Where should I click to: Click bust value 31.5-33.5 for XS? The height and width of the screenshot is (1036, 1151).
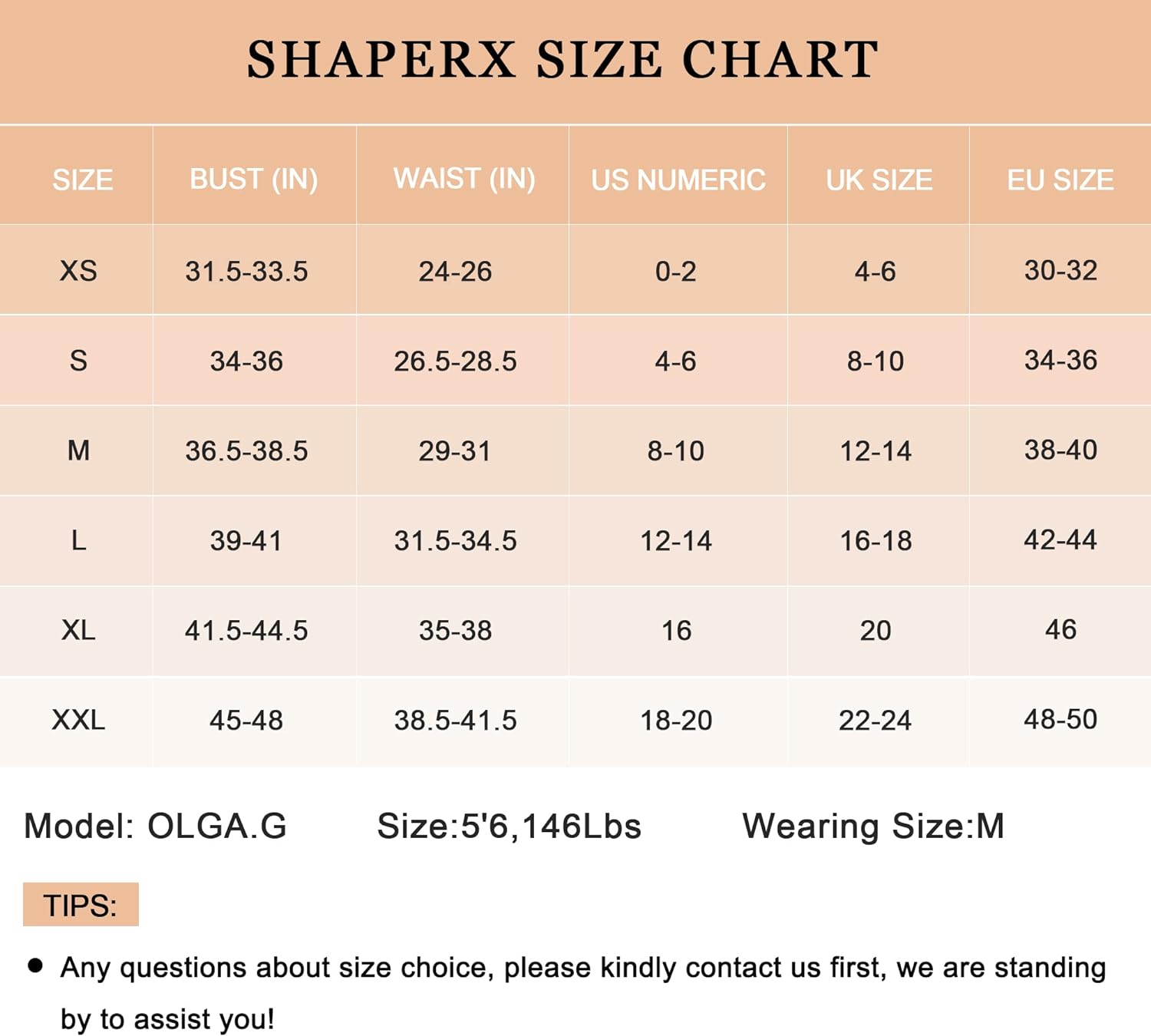tap(246, 272)
